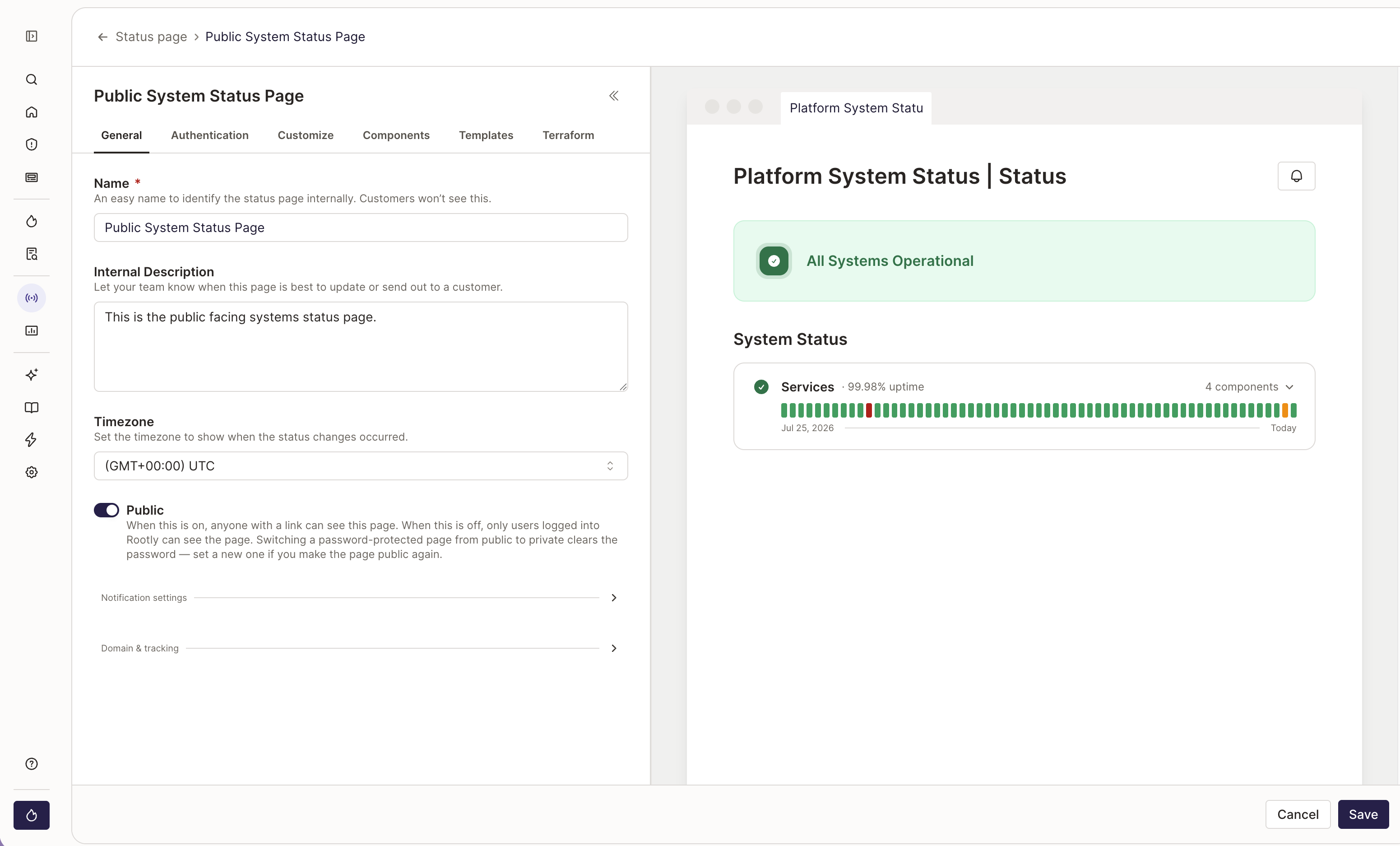Click the All Systems Operational banner
This screenshot has width=1400, height=846.
1024,261
